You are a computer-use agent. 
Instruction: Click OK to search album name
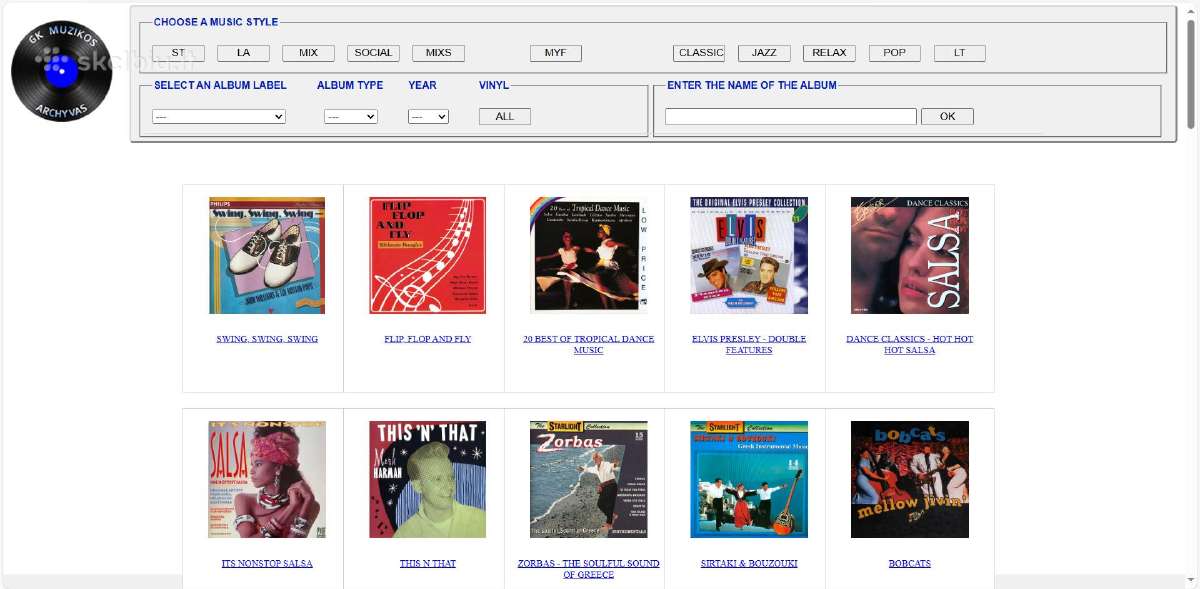coord(948,116)
